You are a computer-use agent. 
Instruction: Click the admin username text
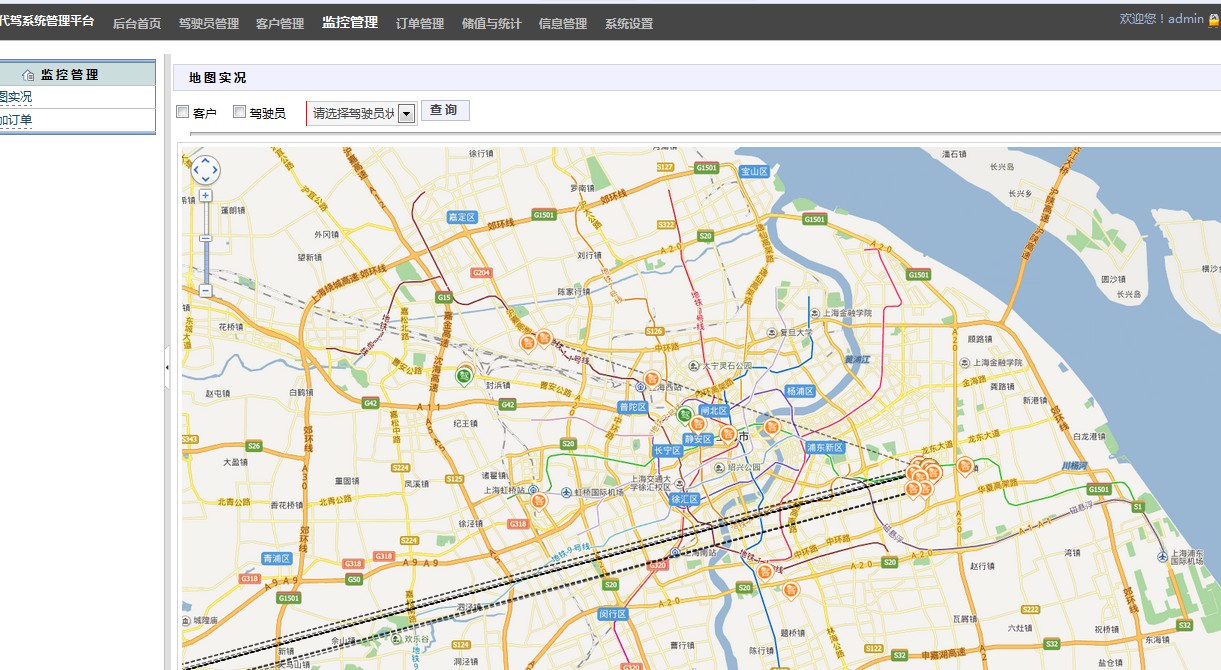click(1186, 19)
